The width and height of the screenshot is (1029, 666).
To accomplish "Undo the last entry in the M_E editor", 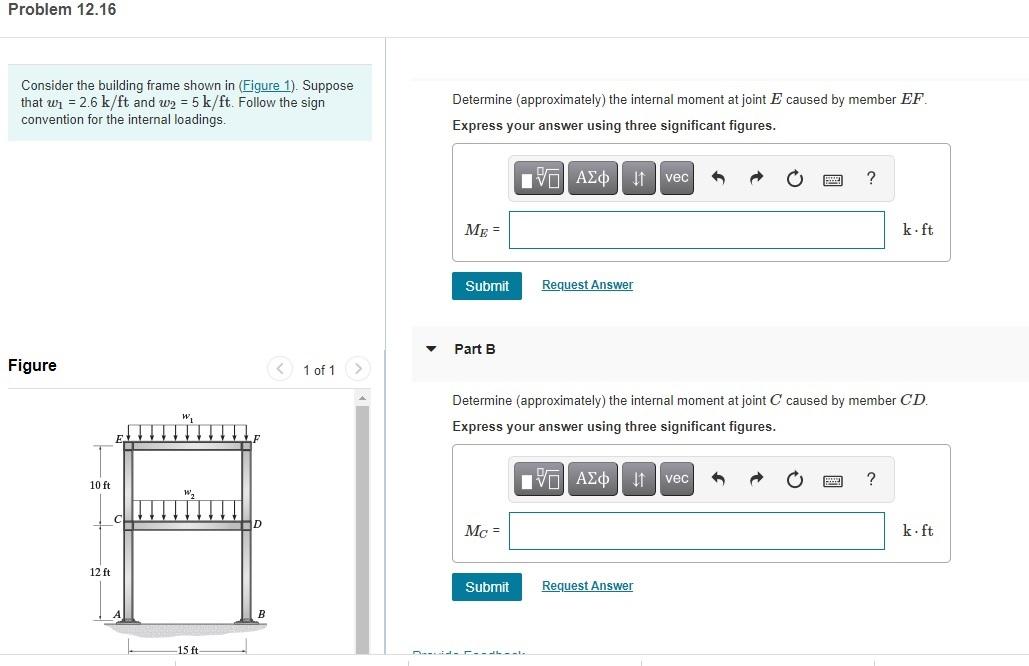I will click(x=717, y=177).
